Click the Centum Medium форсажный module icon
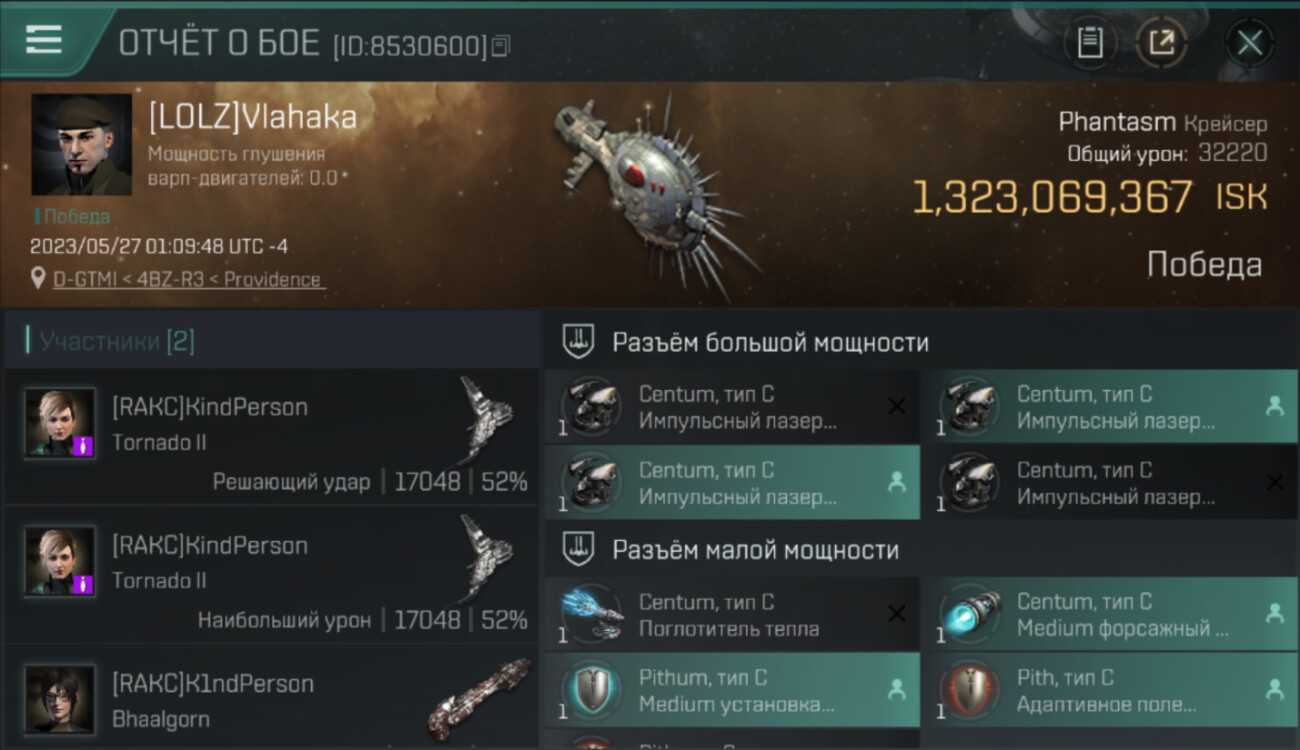This screenshot has width=1300, height=750. [970, 615]
